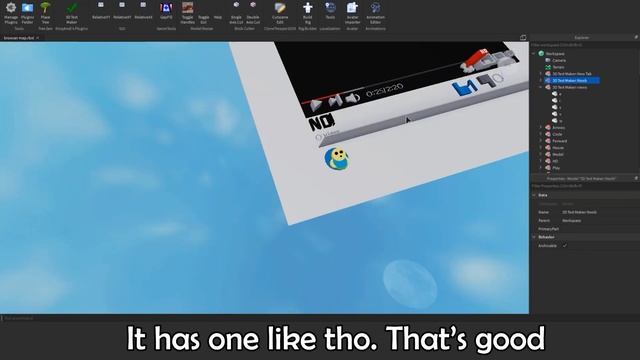Expand 3D Text Maker: New Tab model
640x360 pixels.
(541, 74)
